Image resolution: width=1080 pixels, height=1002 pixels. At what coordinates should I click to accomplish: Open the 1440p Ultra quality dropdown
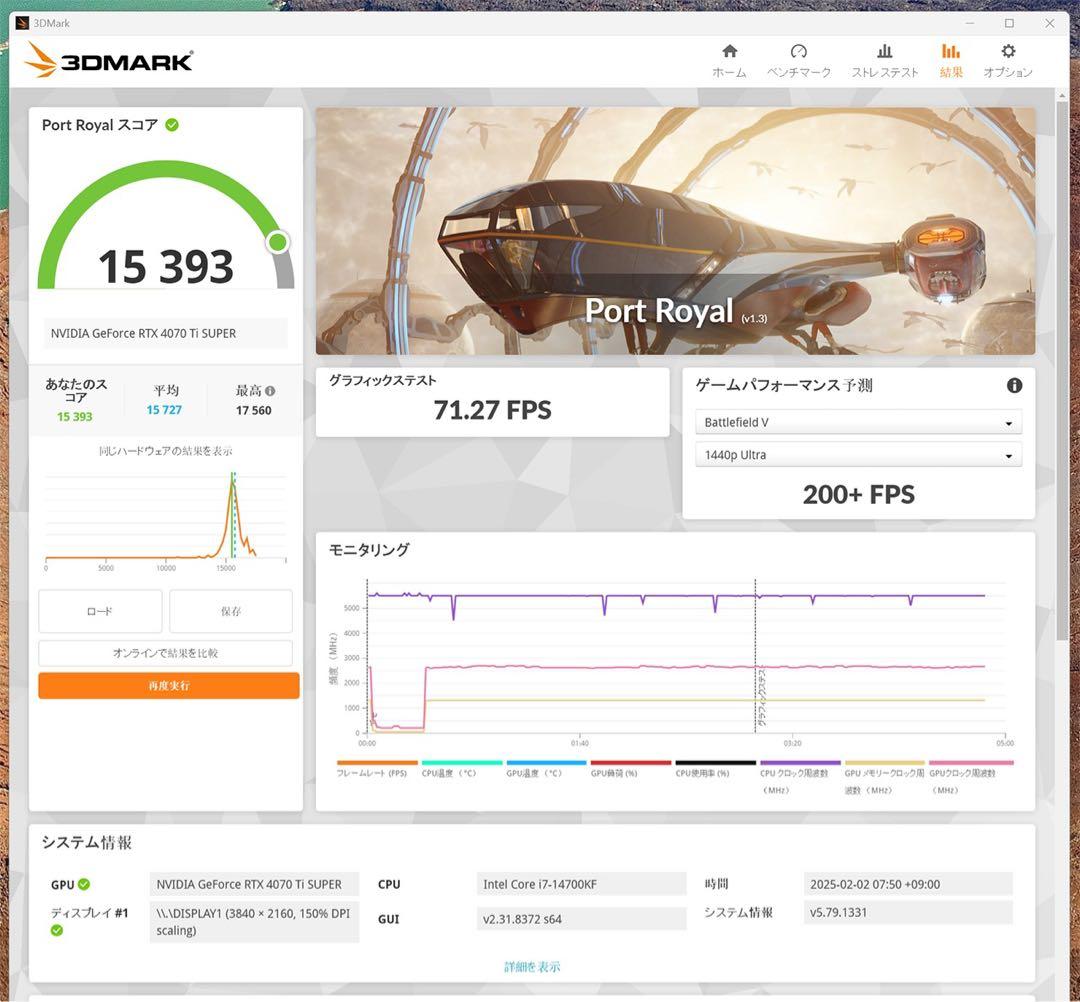pyautogui.click(x=858, y=455)
